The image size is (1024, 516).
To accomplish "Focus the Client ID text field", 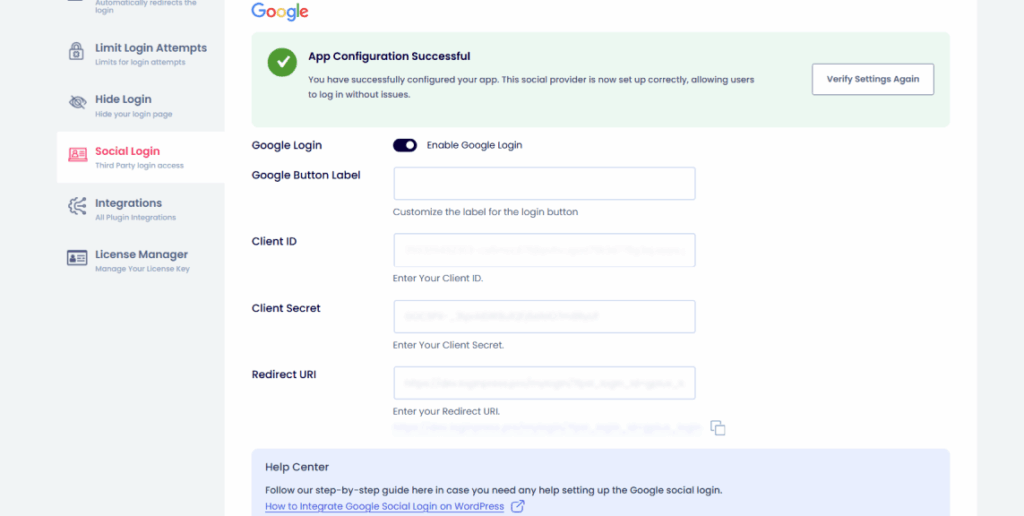I will pyautogui.click(x=544, y=250).
